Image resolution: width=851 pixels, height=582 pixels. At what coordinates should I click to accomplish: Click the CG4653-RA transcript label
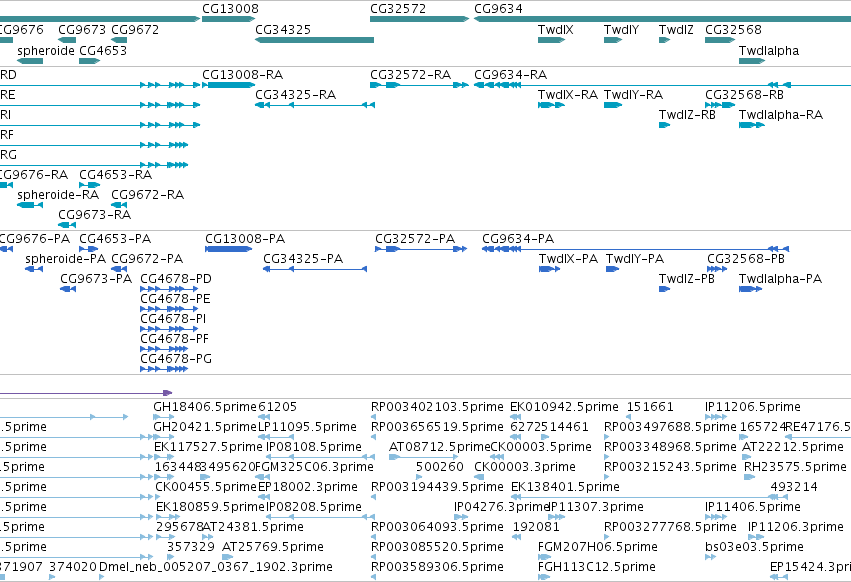115,174
